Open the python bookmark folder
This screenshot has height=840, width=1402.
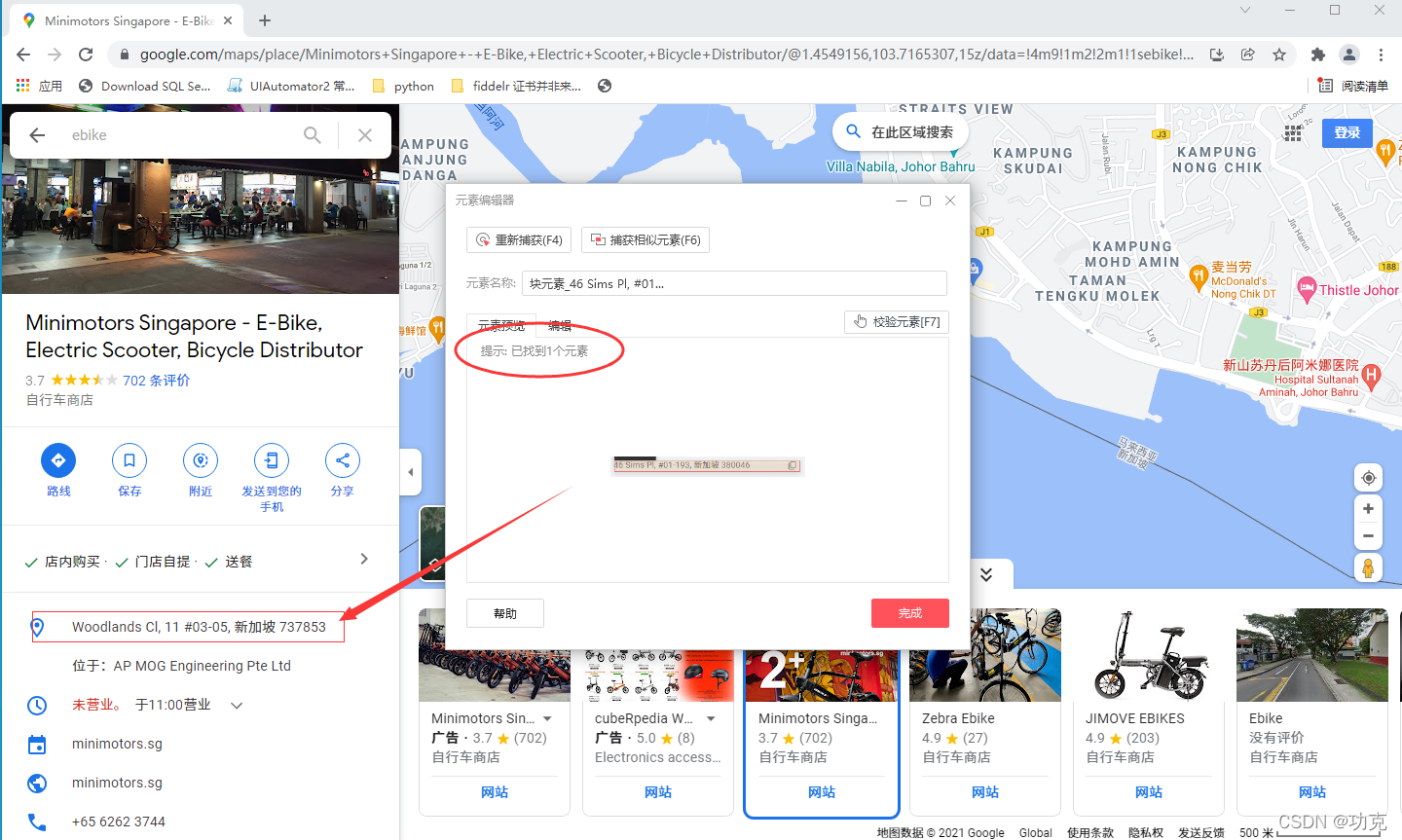[x=403, y=86]
